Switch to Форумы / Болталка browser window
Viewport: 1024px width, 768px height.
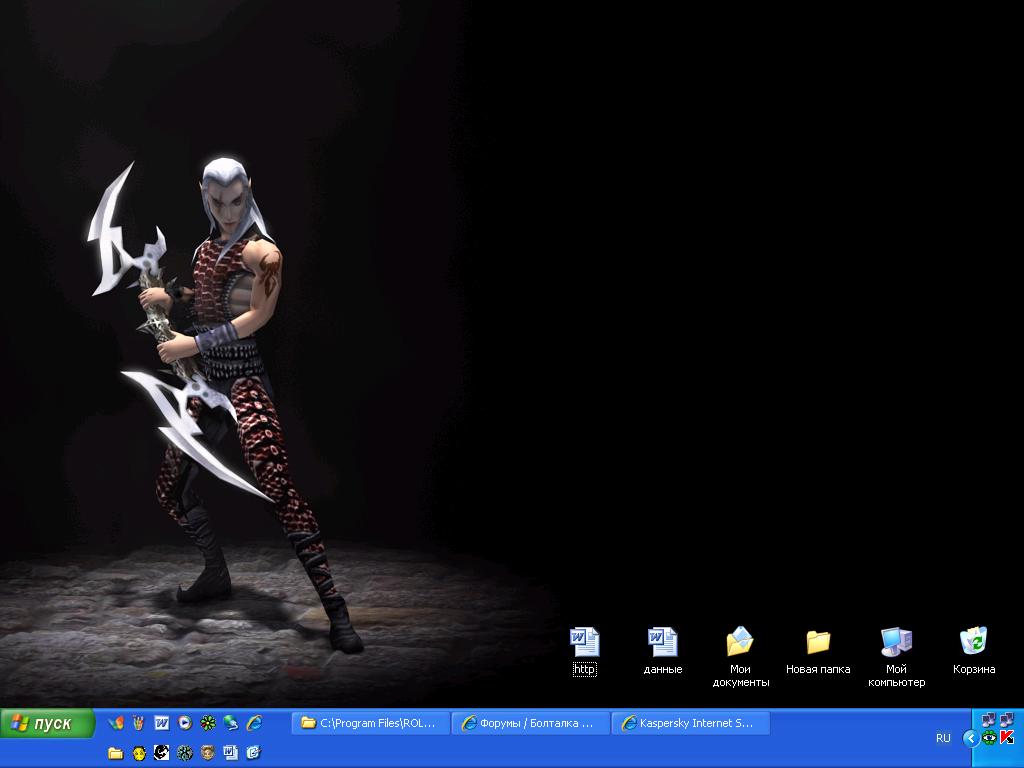(530, 723)
